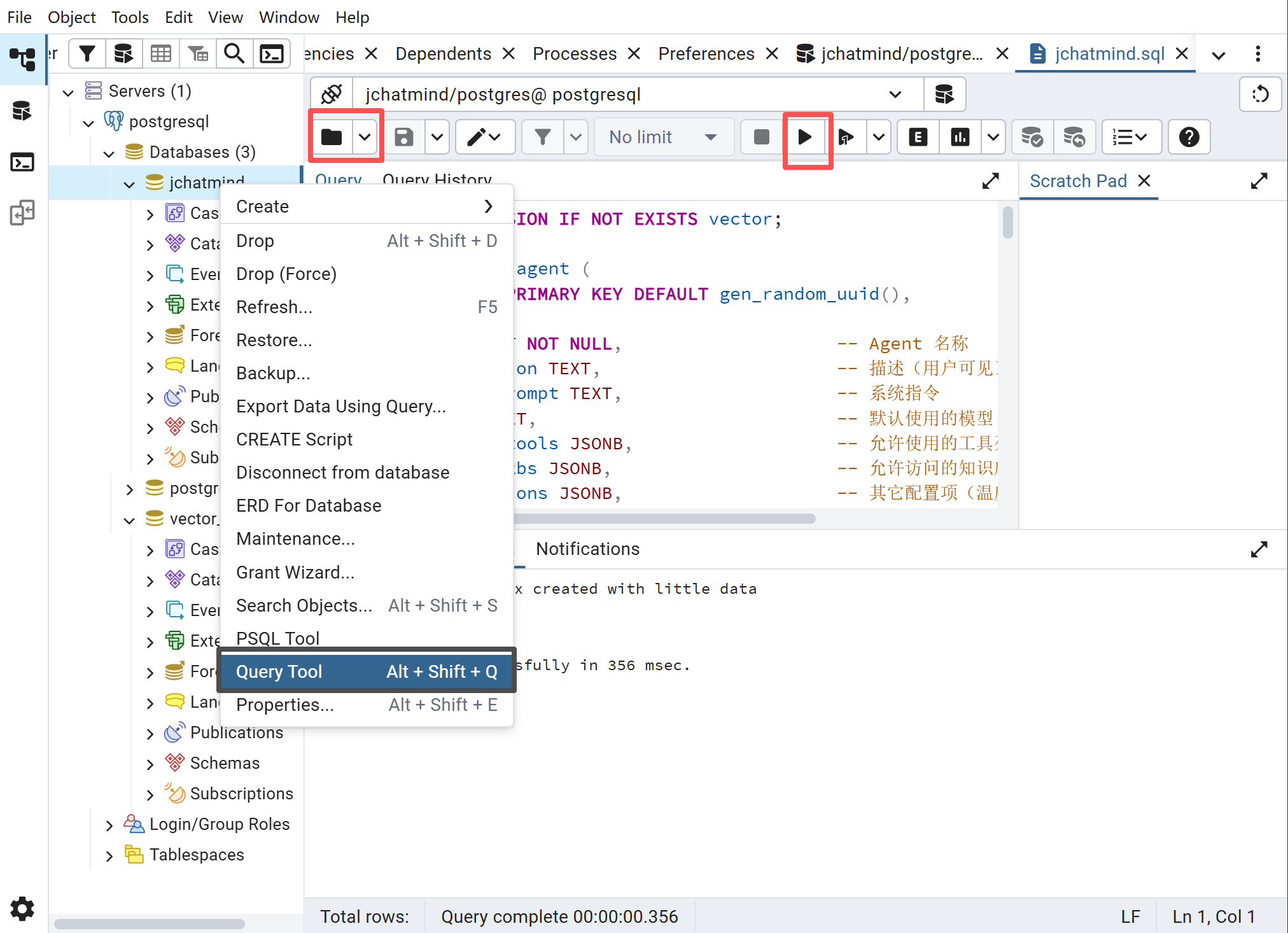Click the Commit transaction icon
This screenshot has width=1288, height=933.
point(1032,137)
